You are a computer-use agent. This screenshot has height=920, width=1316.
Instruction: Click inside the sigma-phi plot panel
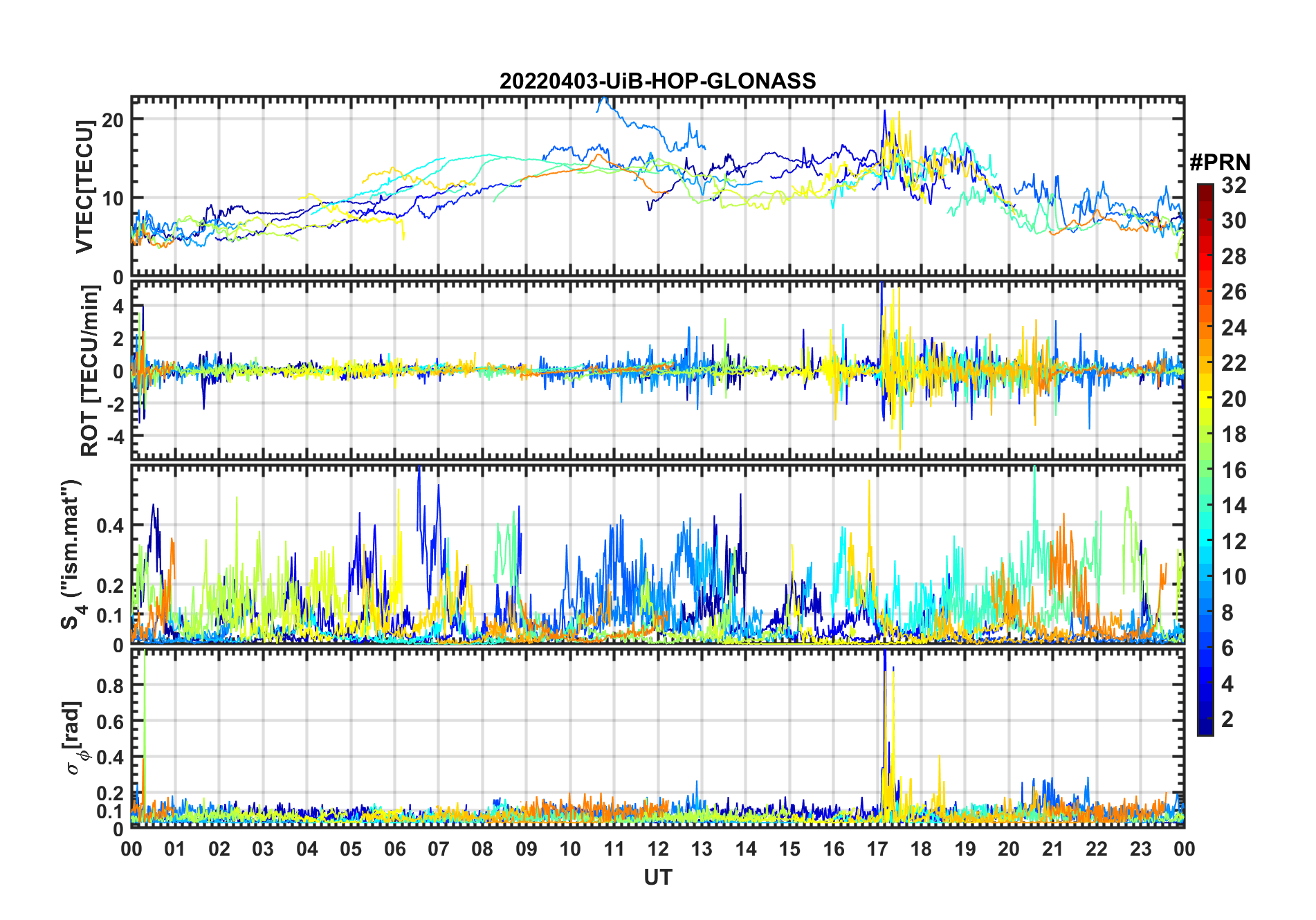pos(658,738)
